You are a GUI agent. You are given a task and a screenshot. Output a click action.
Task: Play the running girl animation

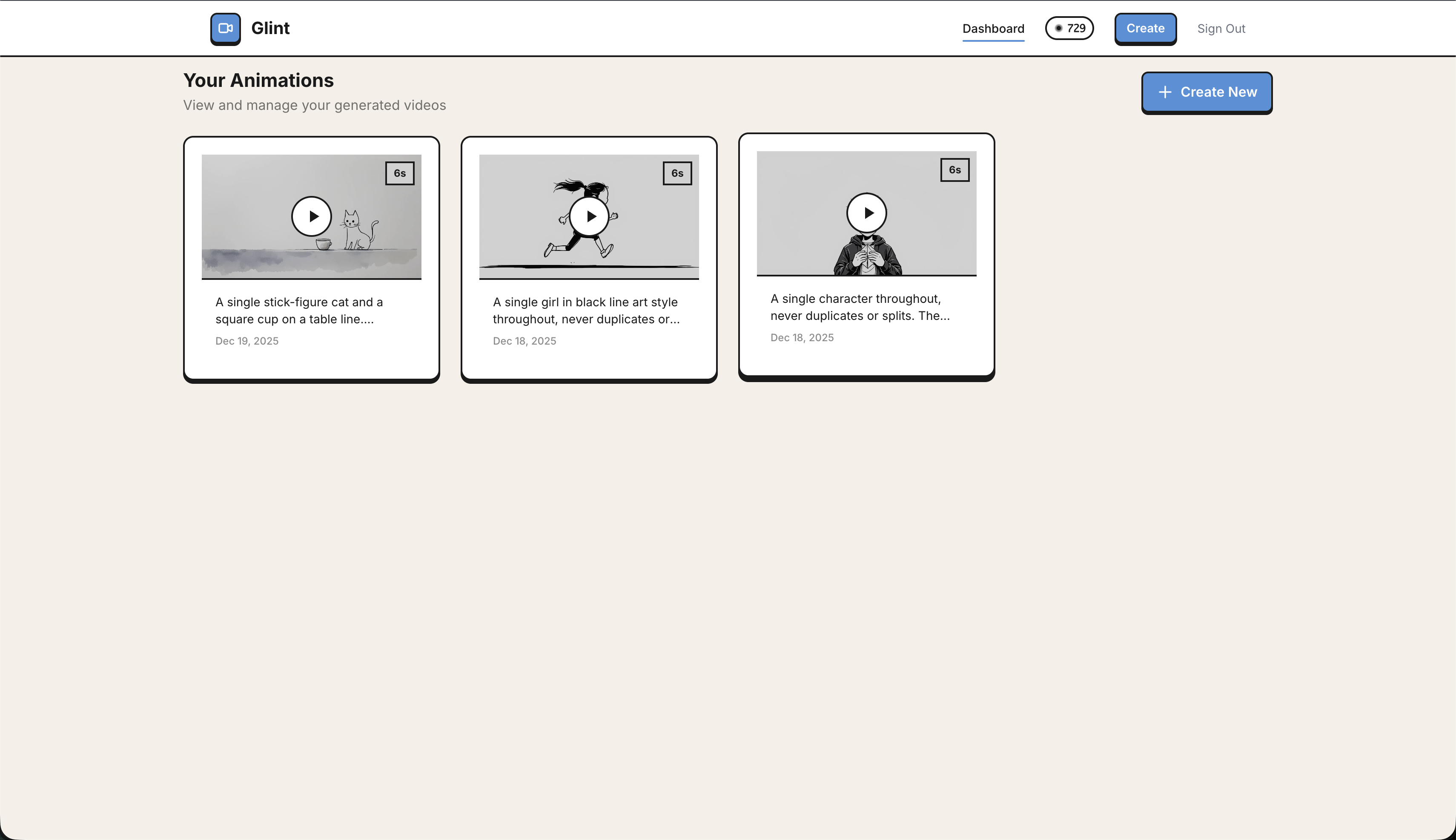(589, 216)
